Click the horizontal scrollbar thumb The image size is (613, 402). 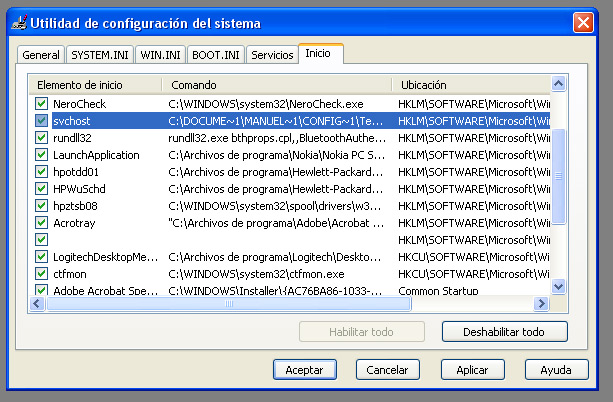[x=229, y=303]
